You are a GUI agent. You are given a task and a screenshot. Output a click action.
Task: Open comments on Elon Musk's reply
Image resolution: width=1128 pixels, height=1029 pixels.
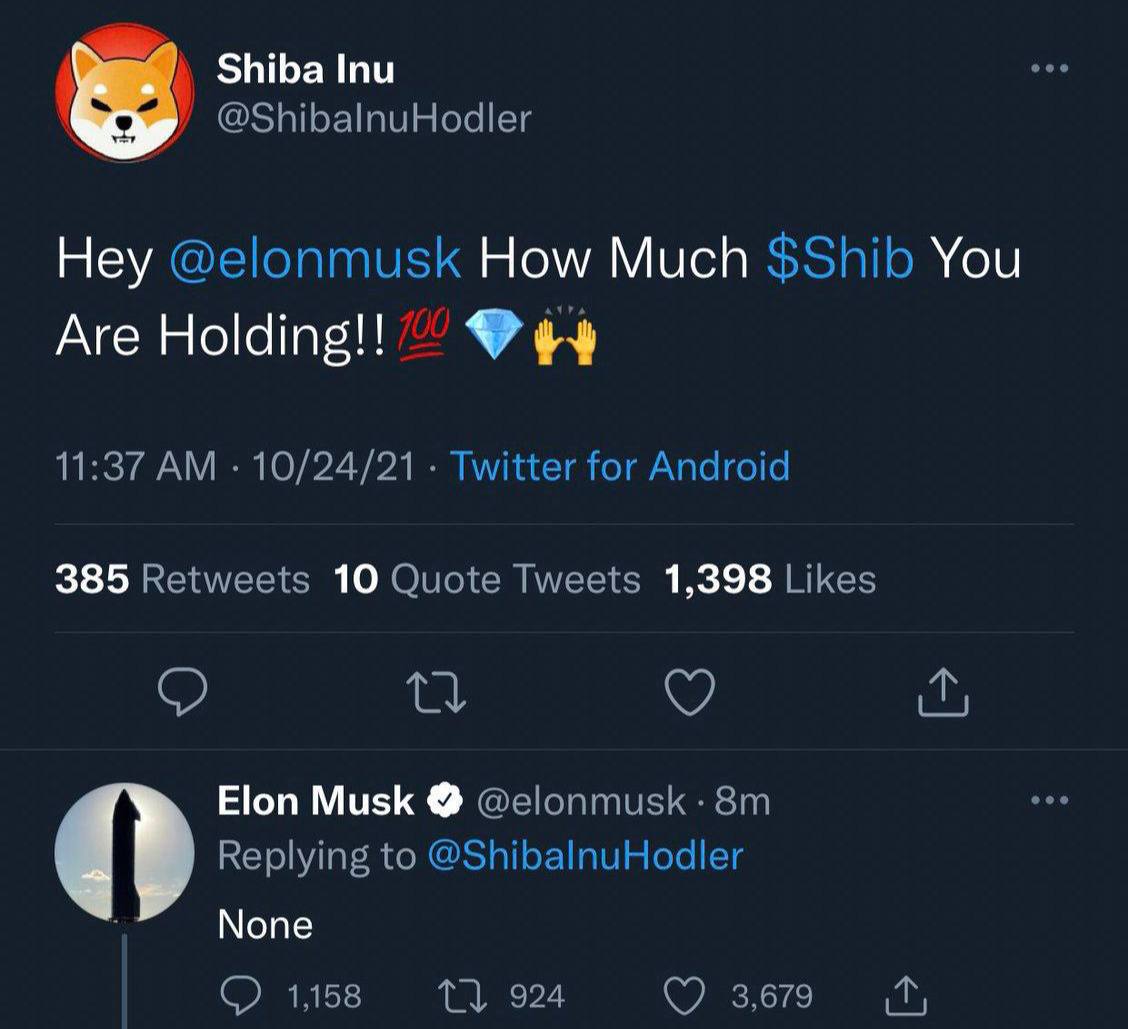pyautogui.click(x=241, y=996)
